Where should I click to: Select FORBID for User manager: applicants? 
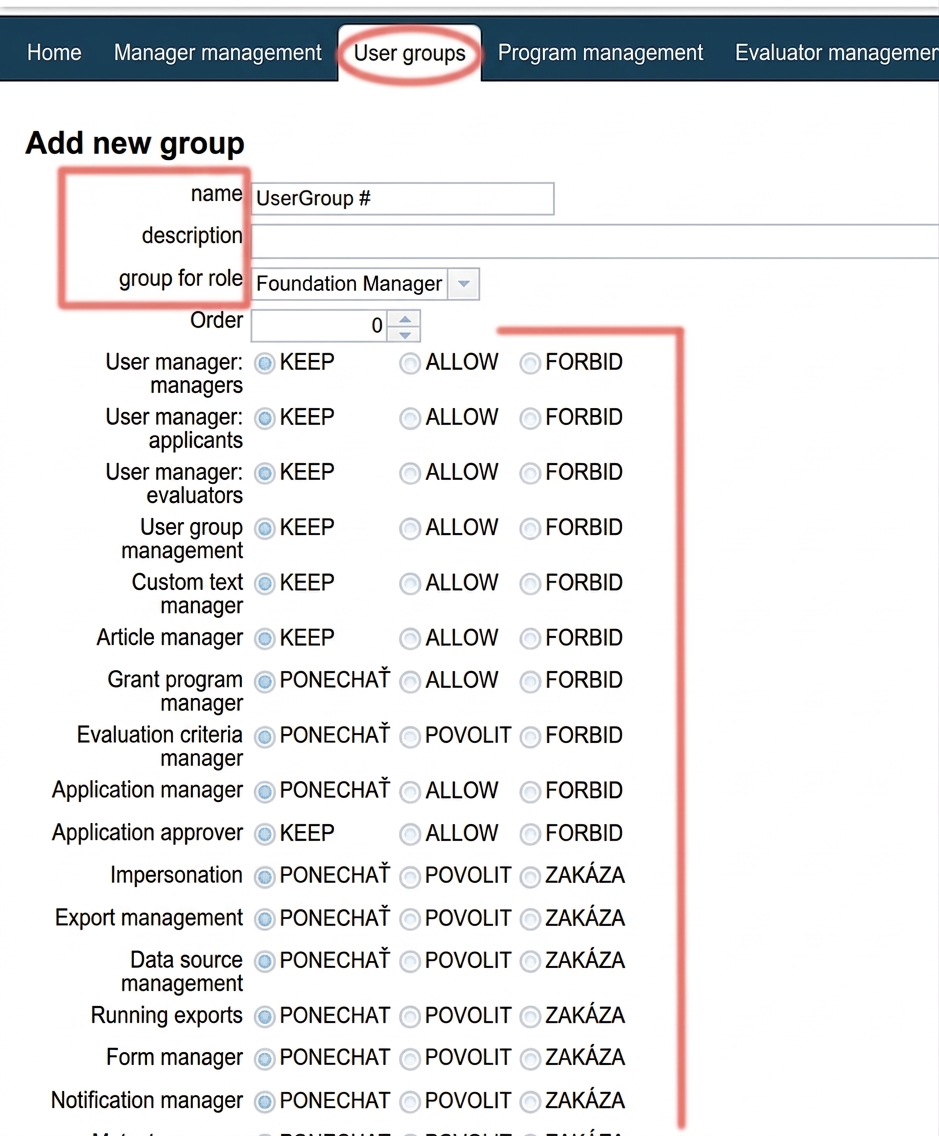pos(530,418)
